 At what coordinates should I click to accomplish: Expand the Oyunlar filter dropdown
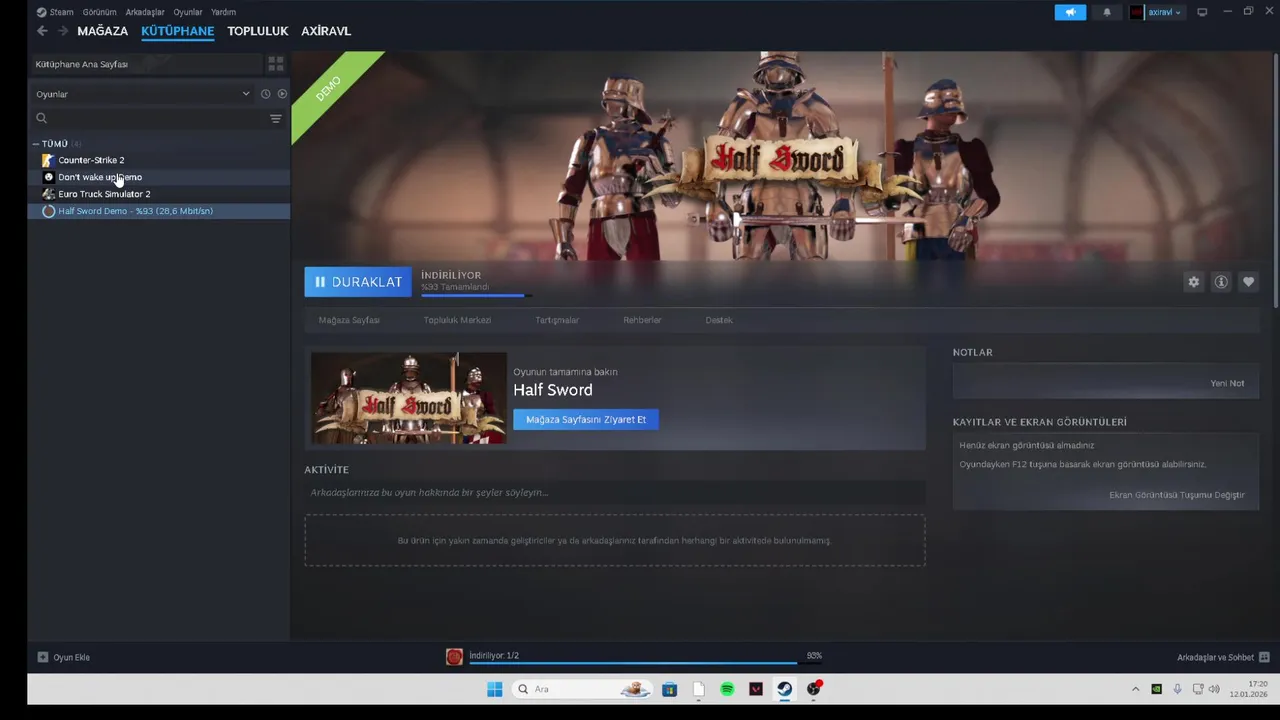coord(142,94)
